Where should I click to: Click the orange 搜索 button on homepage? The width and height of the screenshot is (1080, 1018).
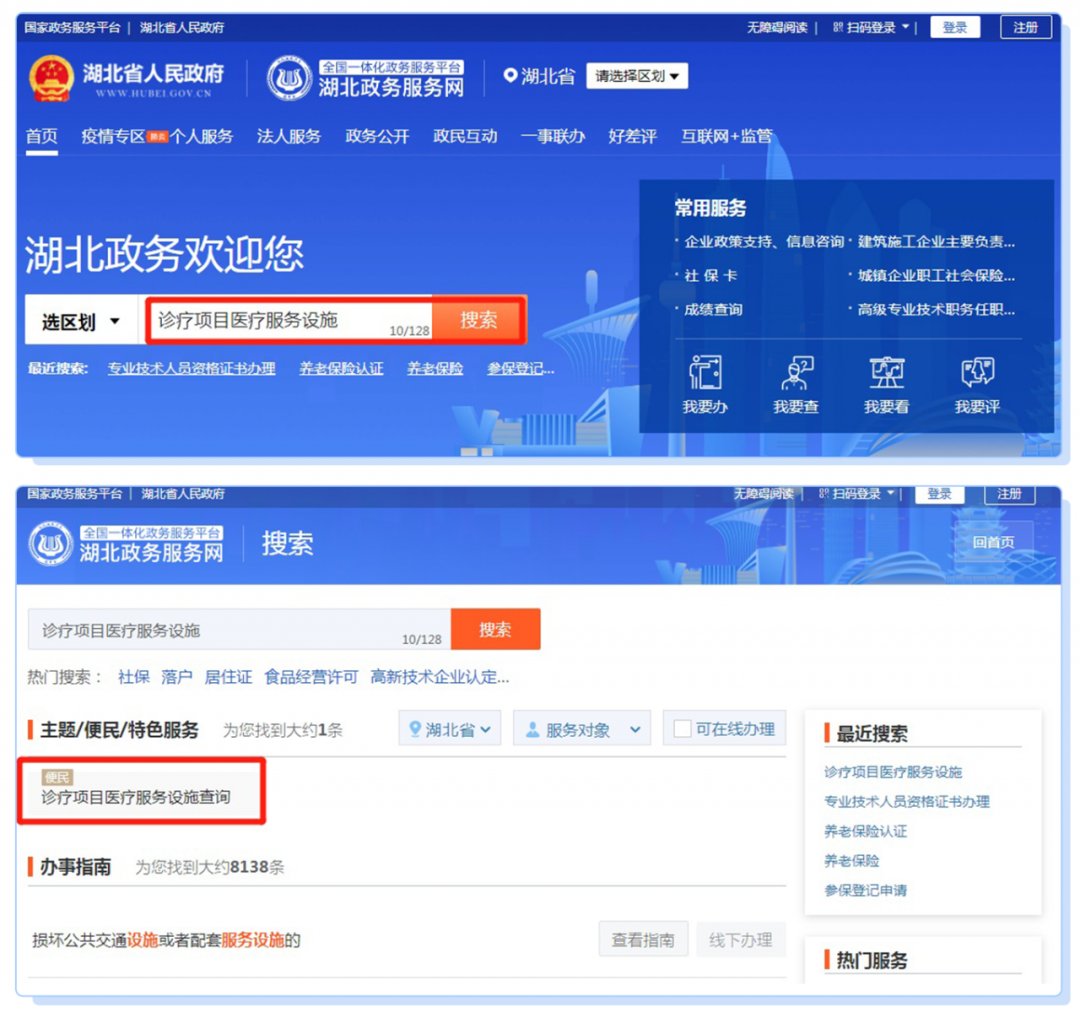tap(479, 320)
